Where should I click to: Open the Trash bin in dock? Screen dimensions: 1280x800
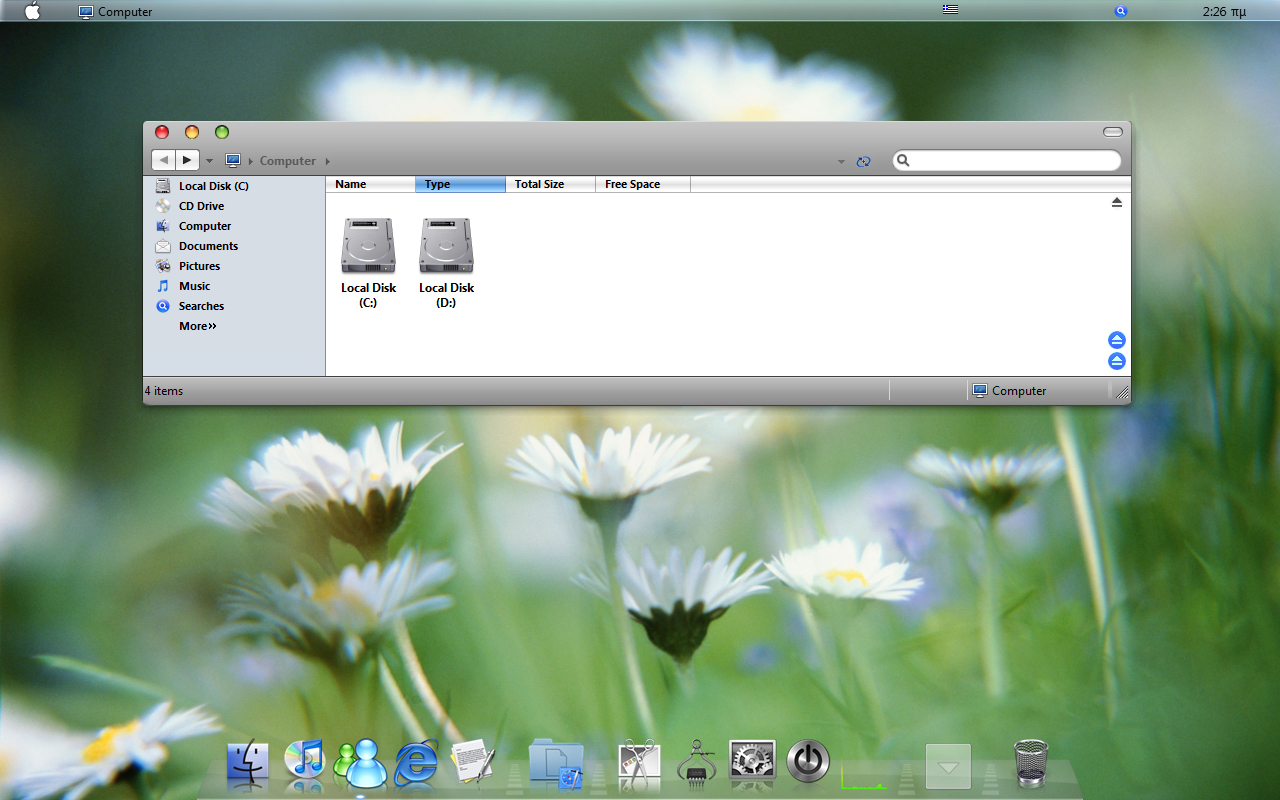pyautogui.click(x=1030, y=762)
